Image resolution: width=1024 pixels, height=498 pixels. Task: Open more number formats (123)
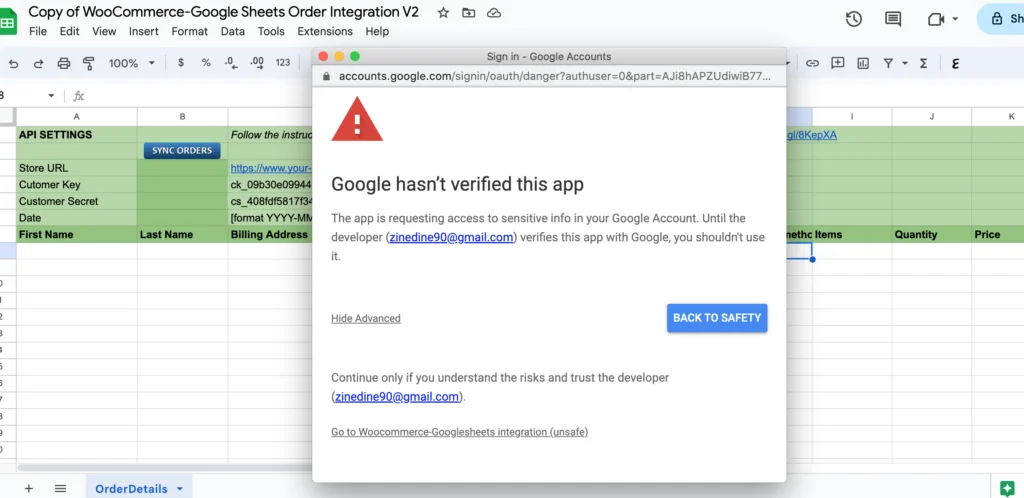pyautogui.click(x=283, y=63)
